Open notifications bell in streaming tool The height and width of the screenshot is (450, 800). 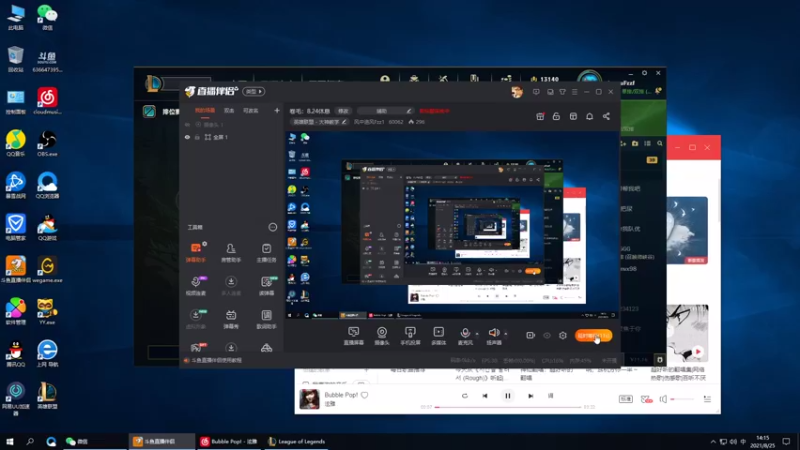pos(589,116)
